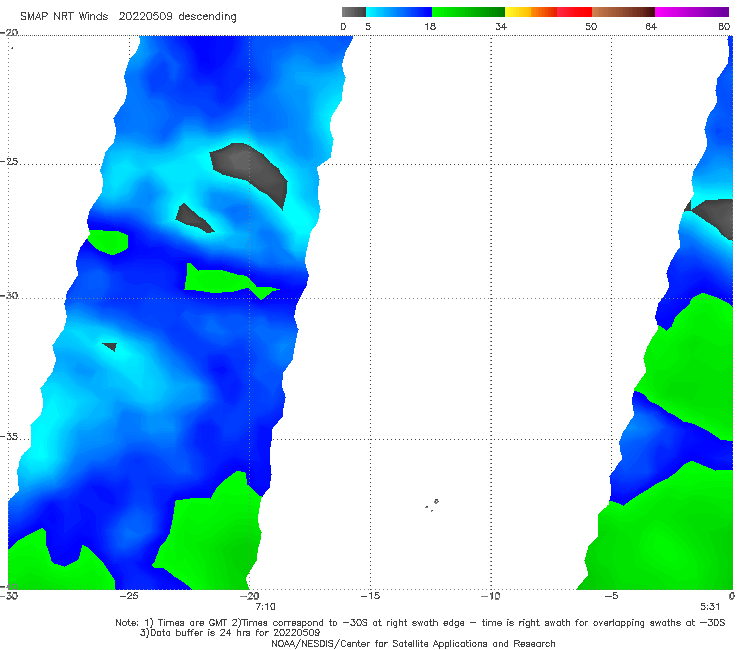Viewport: 740px width, 650px height.
Task: Click the 'Data buffer is 24 hrs' note
Action: click(x=230, y=633)
